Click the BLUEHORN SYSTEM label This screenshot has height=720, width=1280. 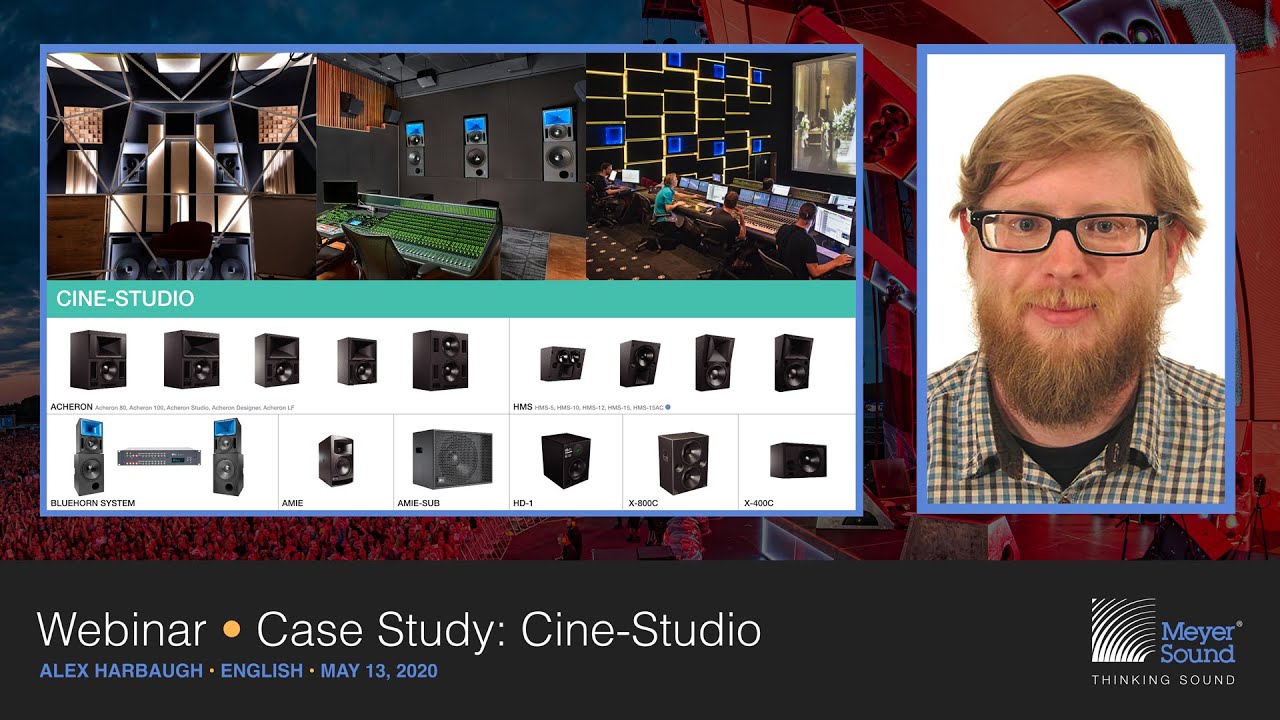92,503
